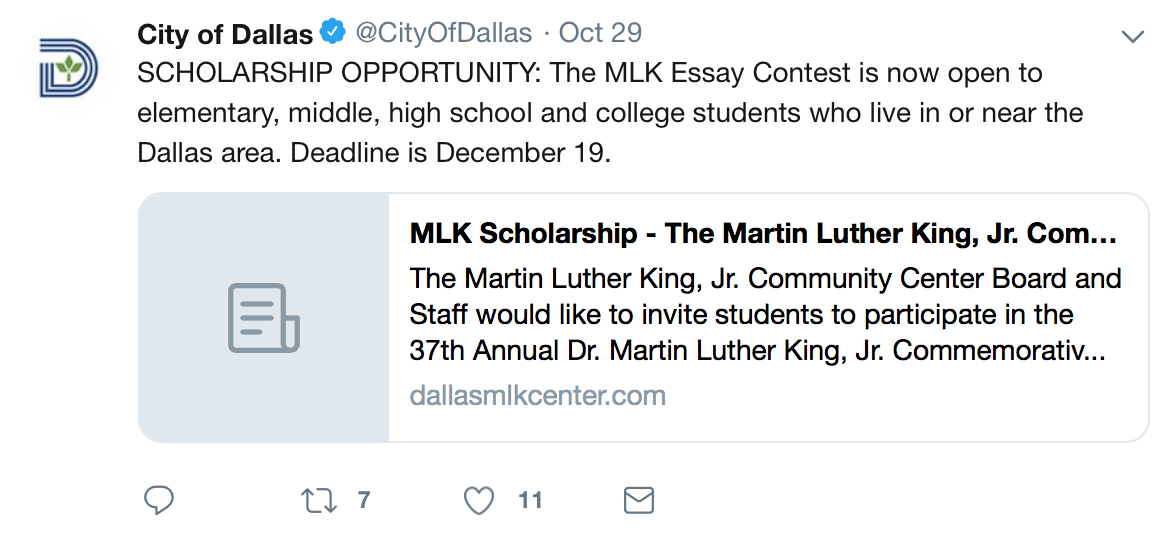Retweet the MLK Essay Contest tweet

click(x=319, y=500)
